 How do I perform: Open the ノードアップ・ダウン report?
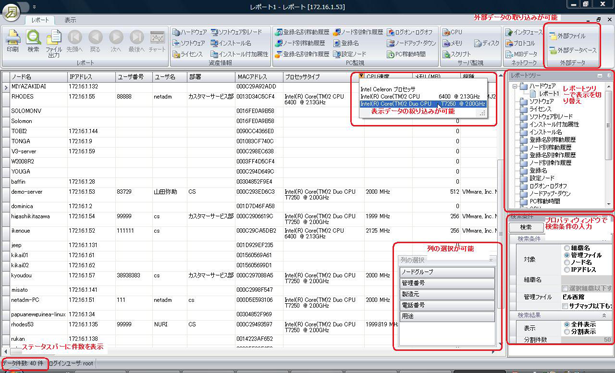[x=411, y=43]
